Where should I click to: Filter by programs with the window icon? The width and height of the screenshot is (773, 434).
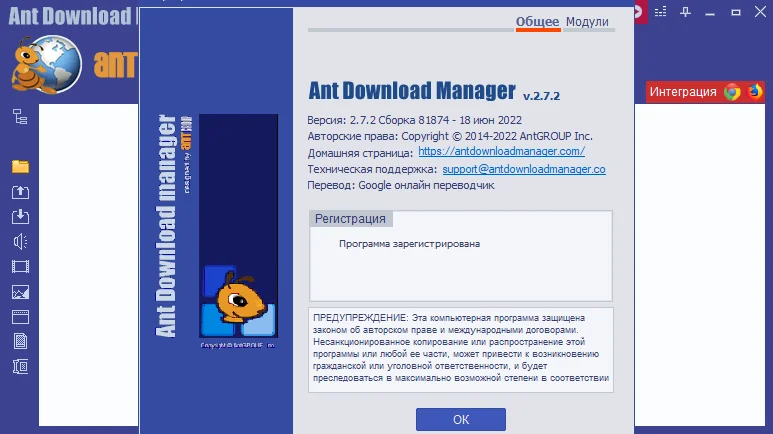coord(20,317)
